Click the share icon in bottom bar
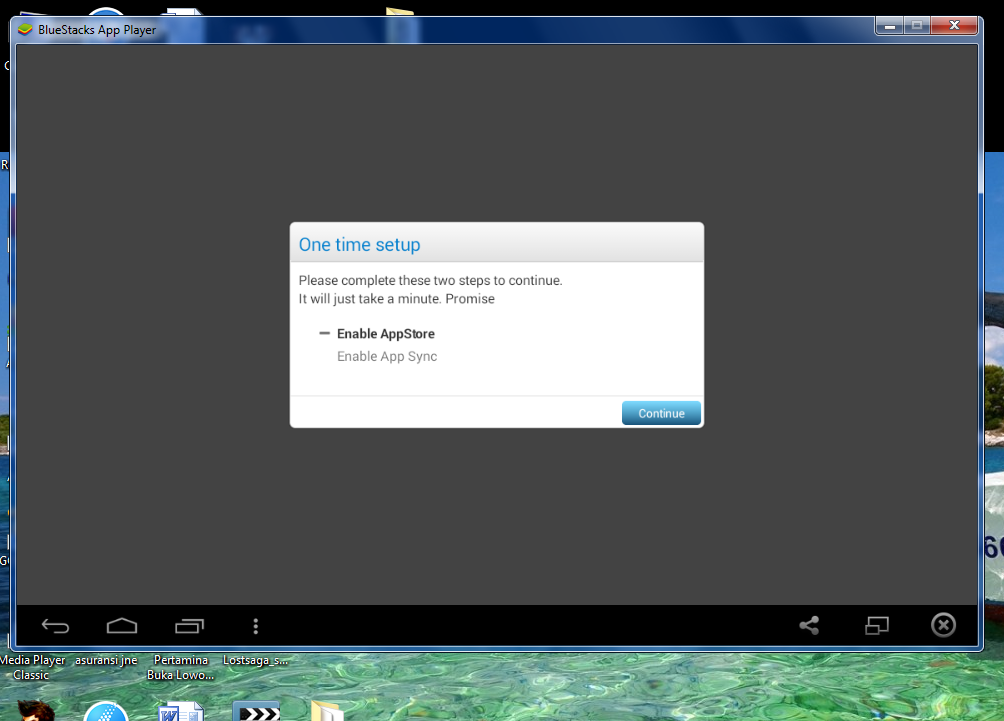This screenshot has width=1004, height=721. coord(809,625)
